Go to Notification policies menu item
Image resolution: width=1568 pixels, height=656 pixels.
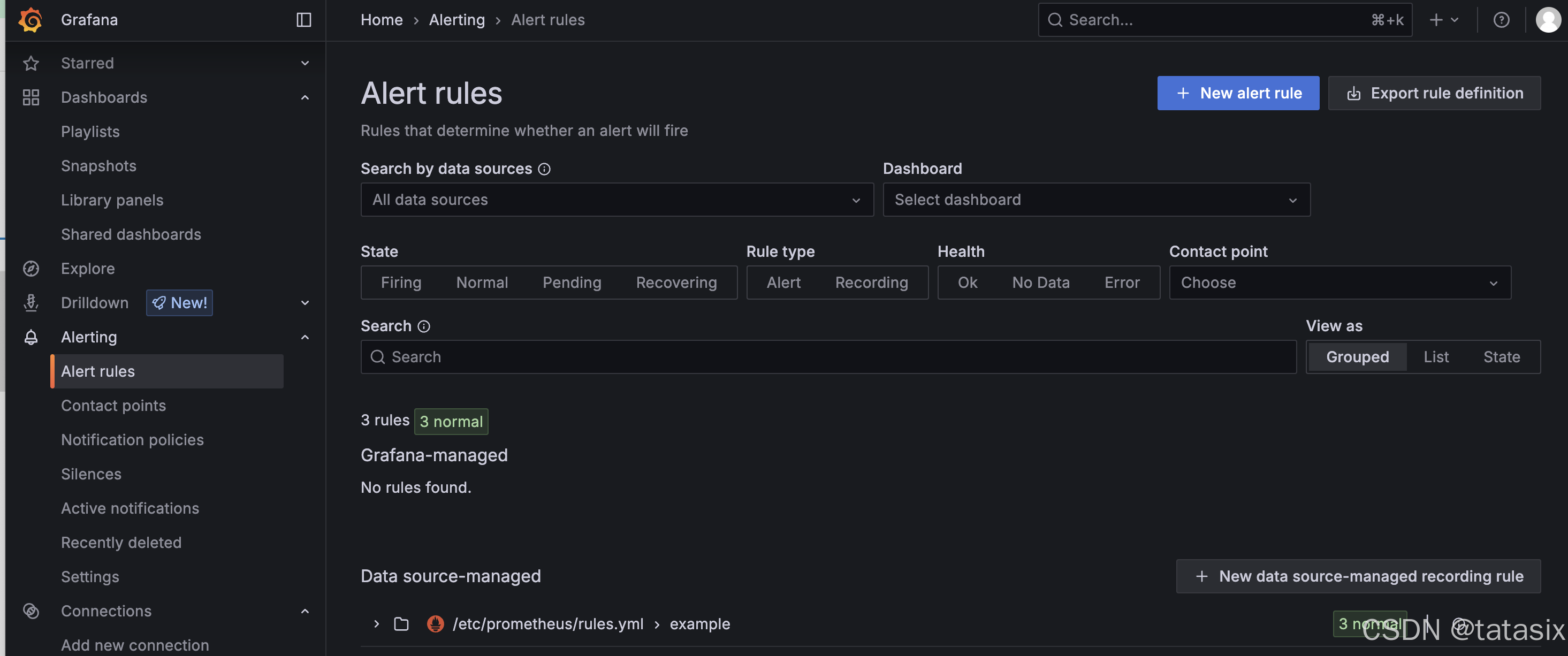point(132,440)
